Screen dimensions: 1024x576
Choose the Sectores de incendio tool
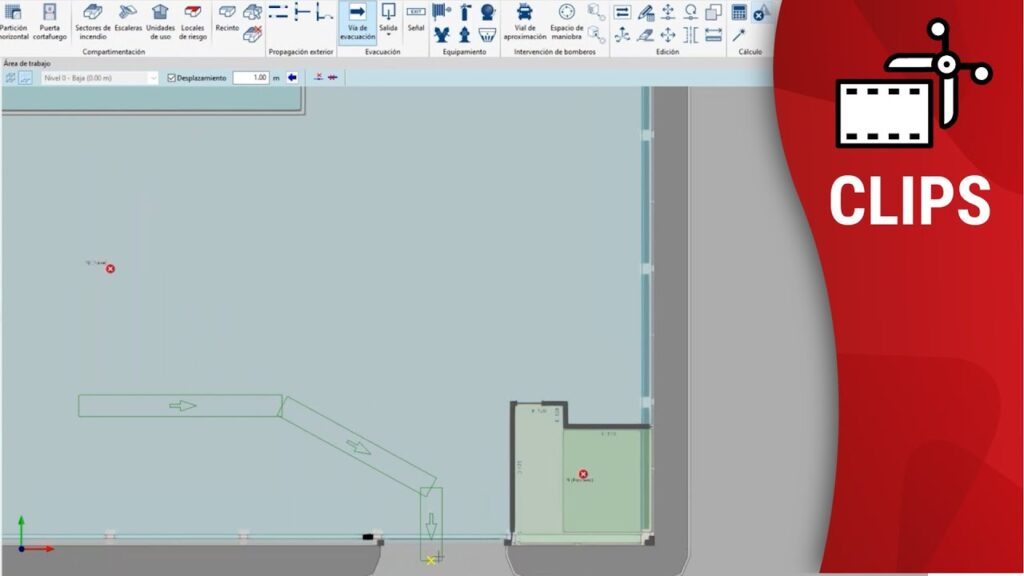(x=93, y=21)
